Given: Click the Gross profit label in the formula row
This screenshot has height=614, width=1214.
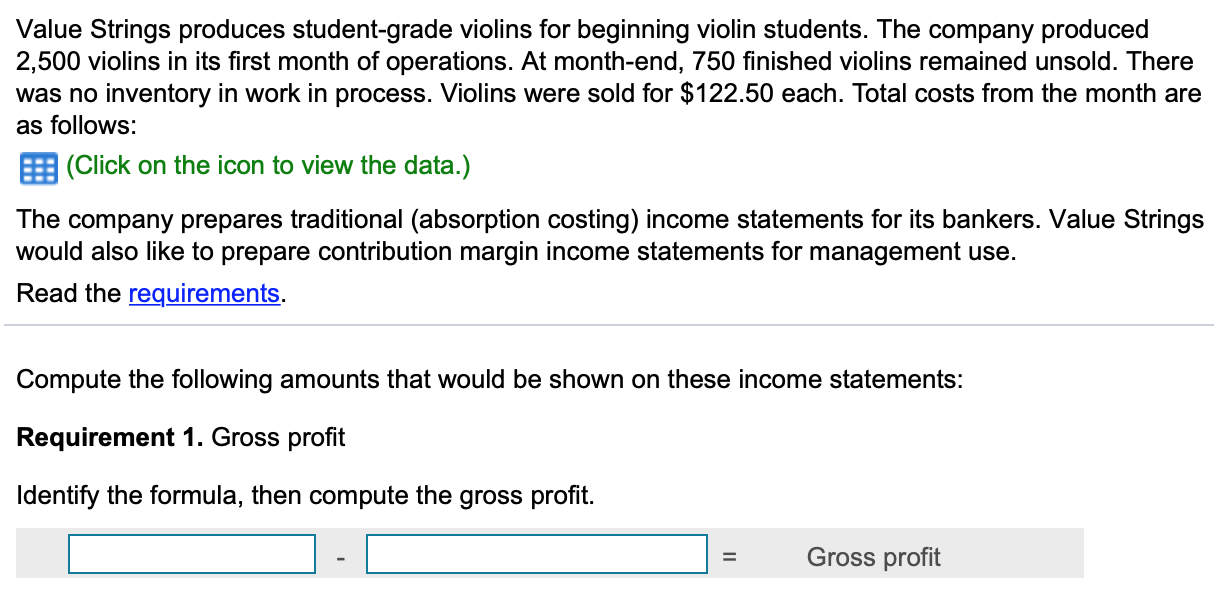Looking at the screenshot, I should tap(872, 556).
